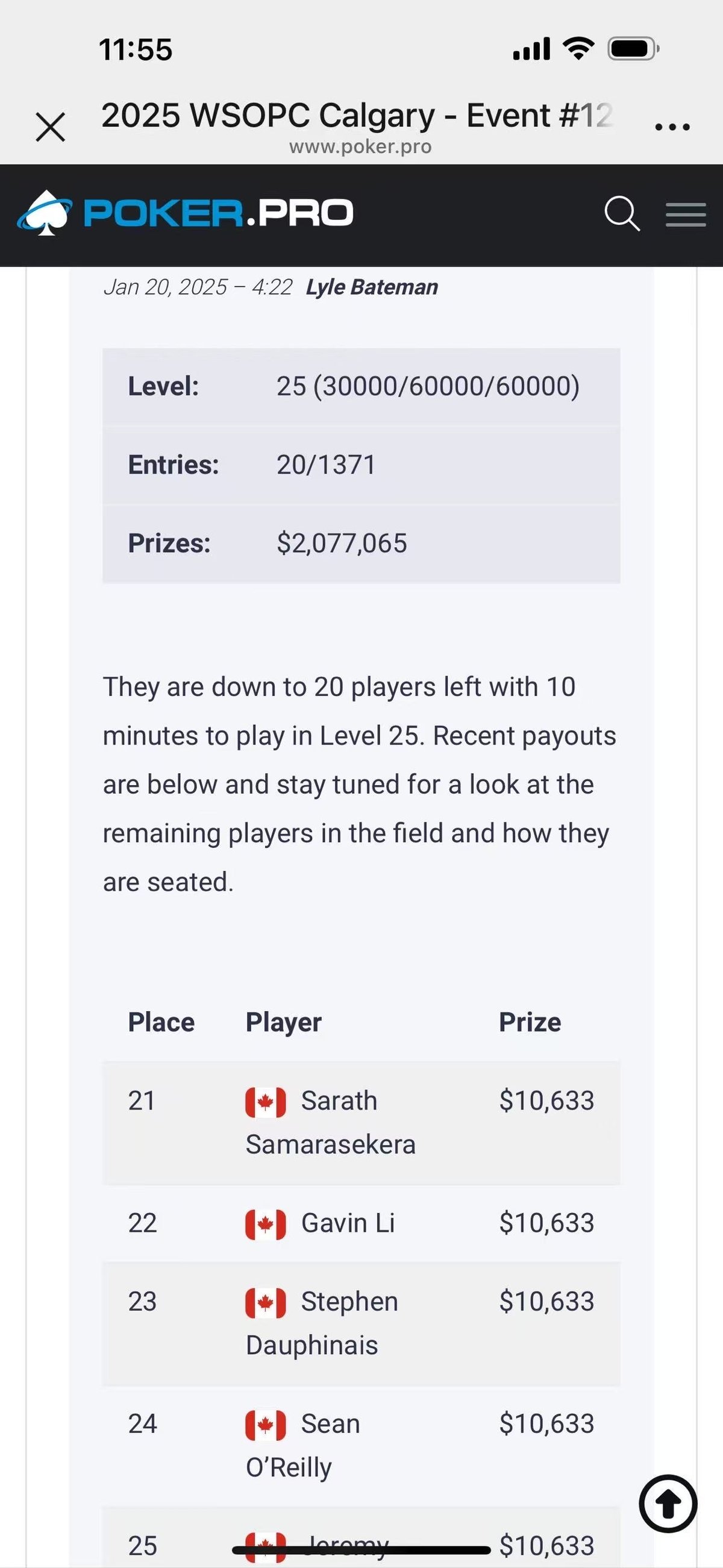Tap the Poker.Pro spade logo
This screenshot has width=723, height=1568.
point(45,213)
